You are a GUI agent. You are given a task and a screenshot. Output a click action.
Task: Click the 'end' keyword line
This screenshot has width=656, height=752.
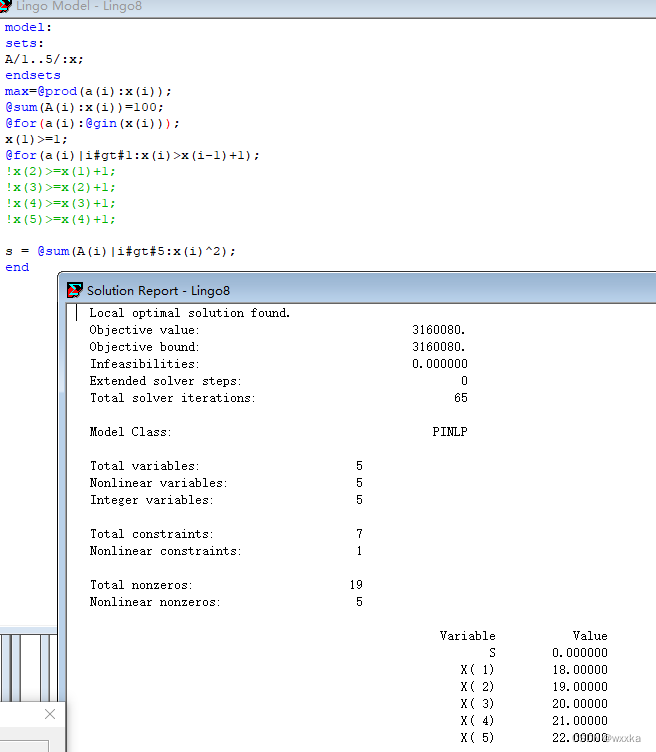tap(17, 267)
